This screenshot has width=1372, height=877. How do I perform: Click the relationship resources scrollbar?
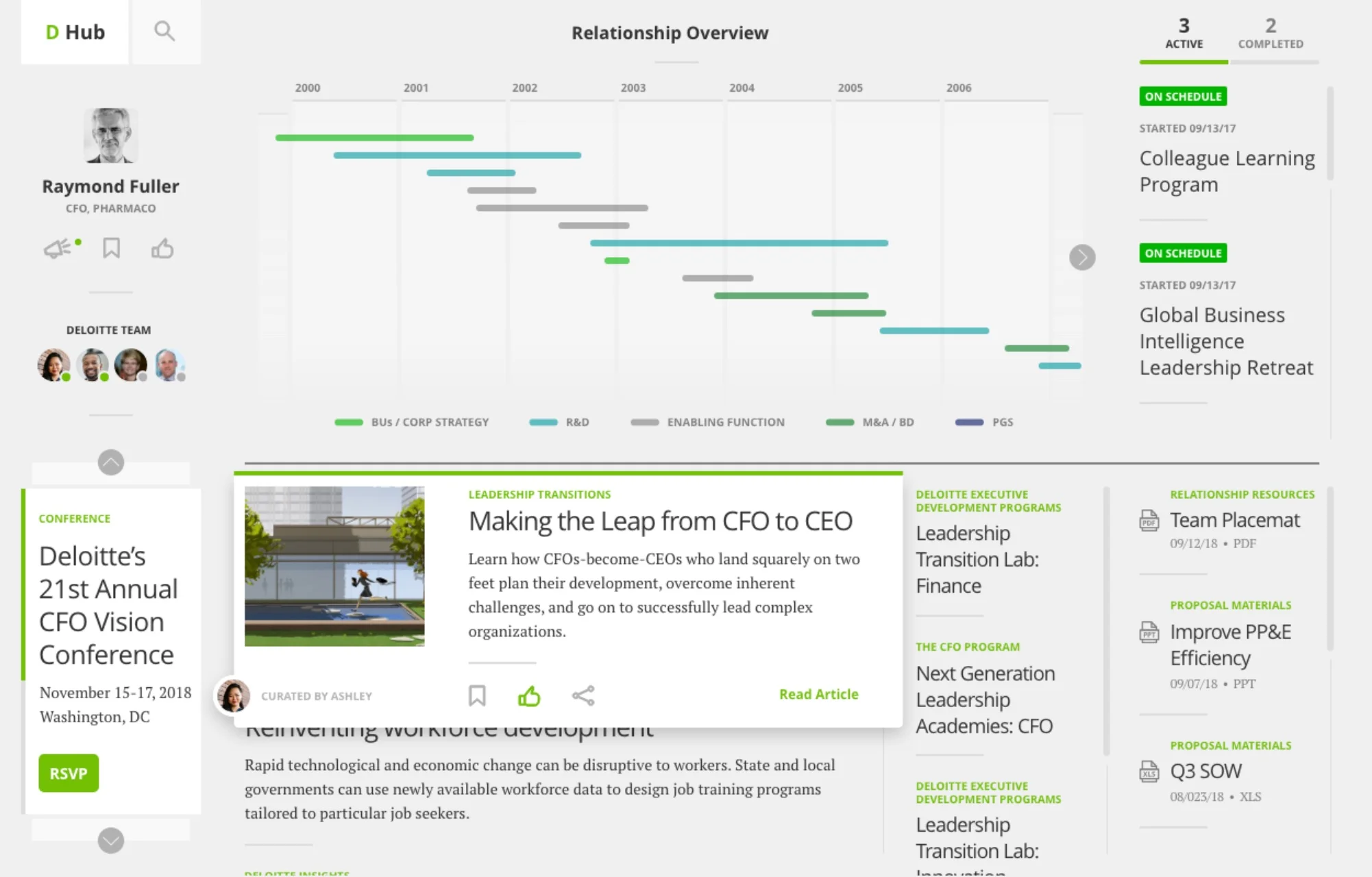tap(1330, 569)
